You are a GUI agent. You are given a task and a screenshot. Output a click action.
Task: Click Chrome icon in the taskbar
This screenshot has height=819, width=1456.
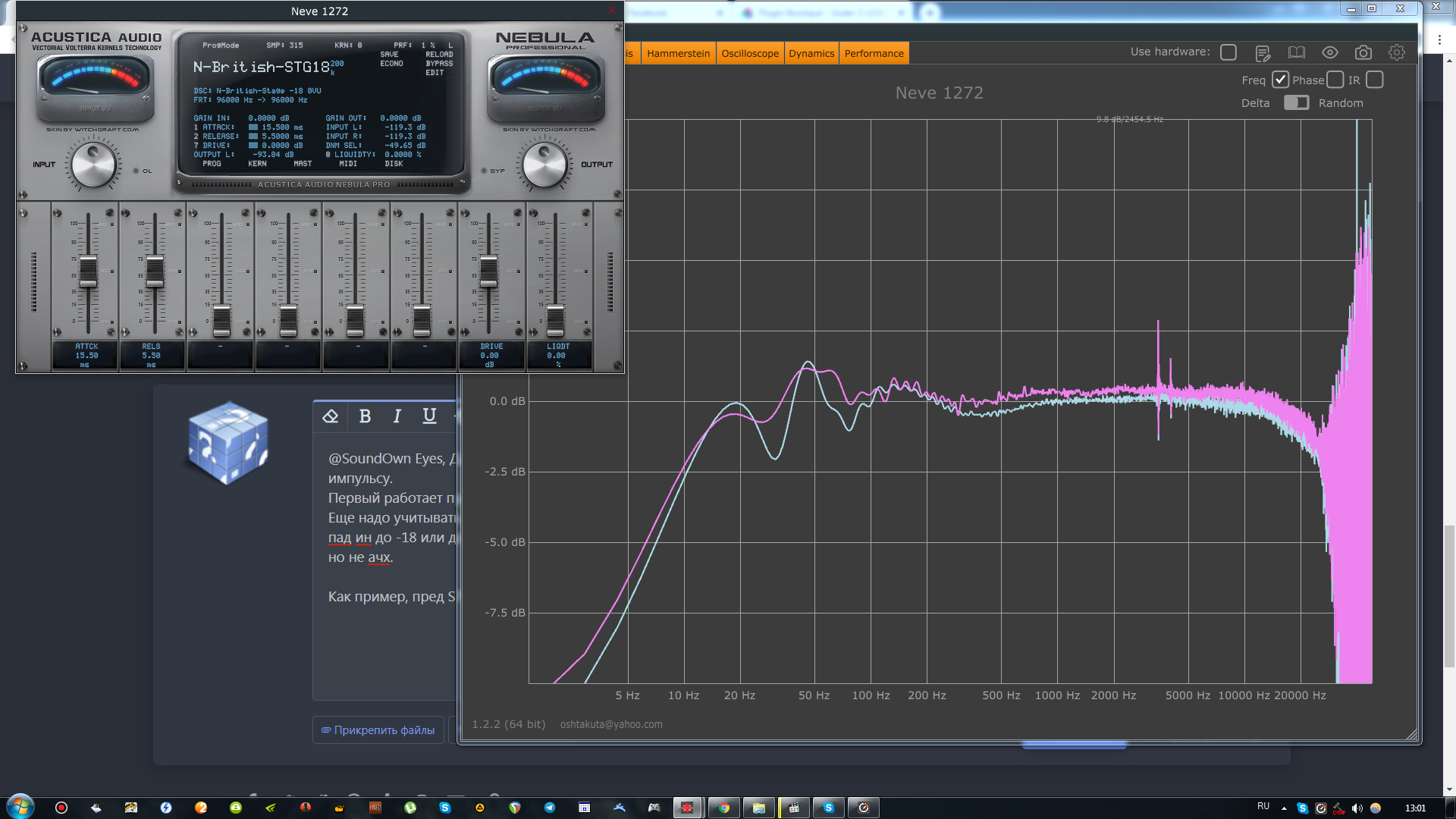click(x=723, y=808)
